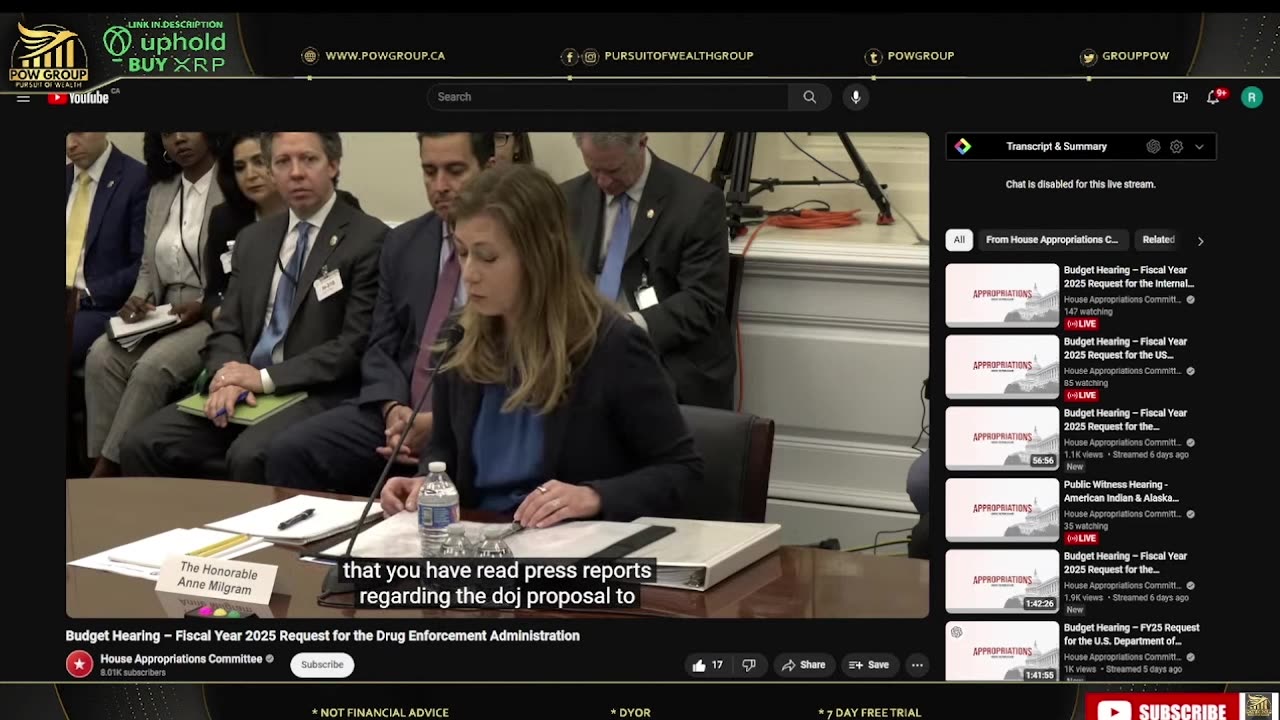The height and width of the screenshot is (720, 1280).
Task: Open Public Witness Hearing - American Indian video
Action: coord(1121,491)
